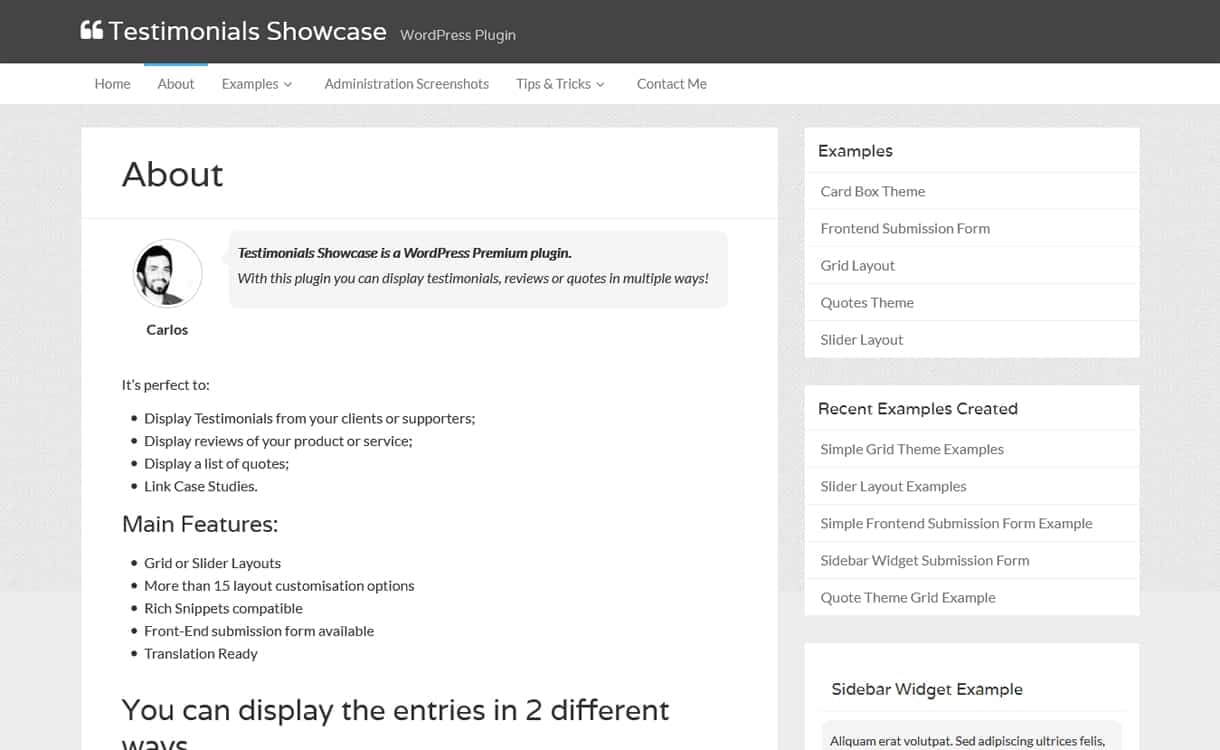Click the Sidebar Widget Example heading
Viewport: 1220px width, 750px height.
926,689
